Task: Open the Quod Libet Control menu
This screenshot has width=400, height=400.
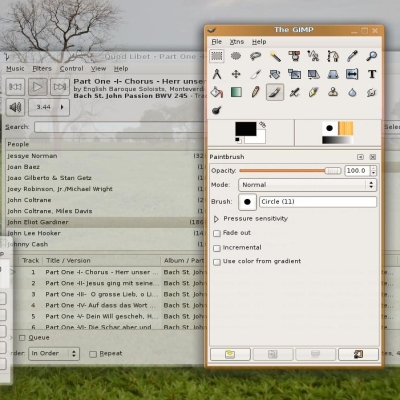Action: 71,69
